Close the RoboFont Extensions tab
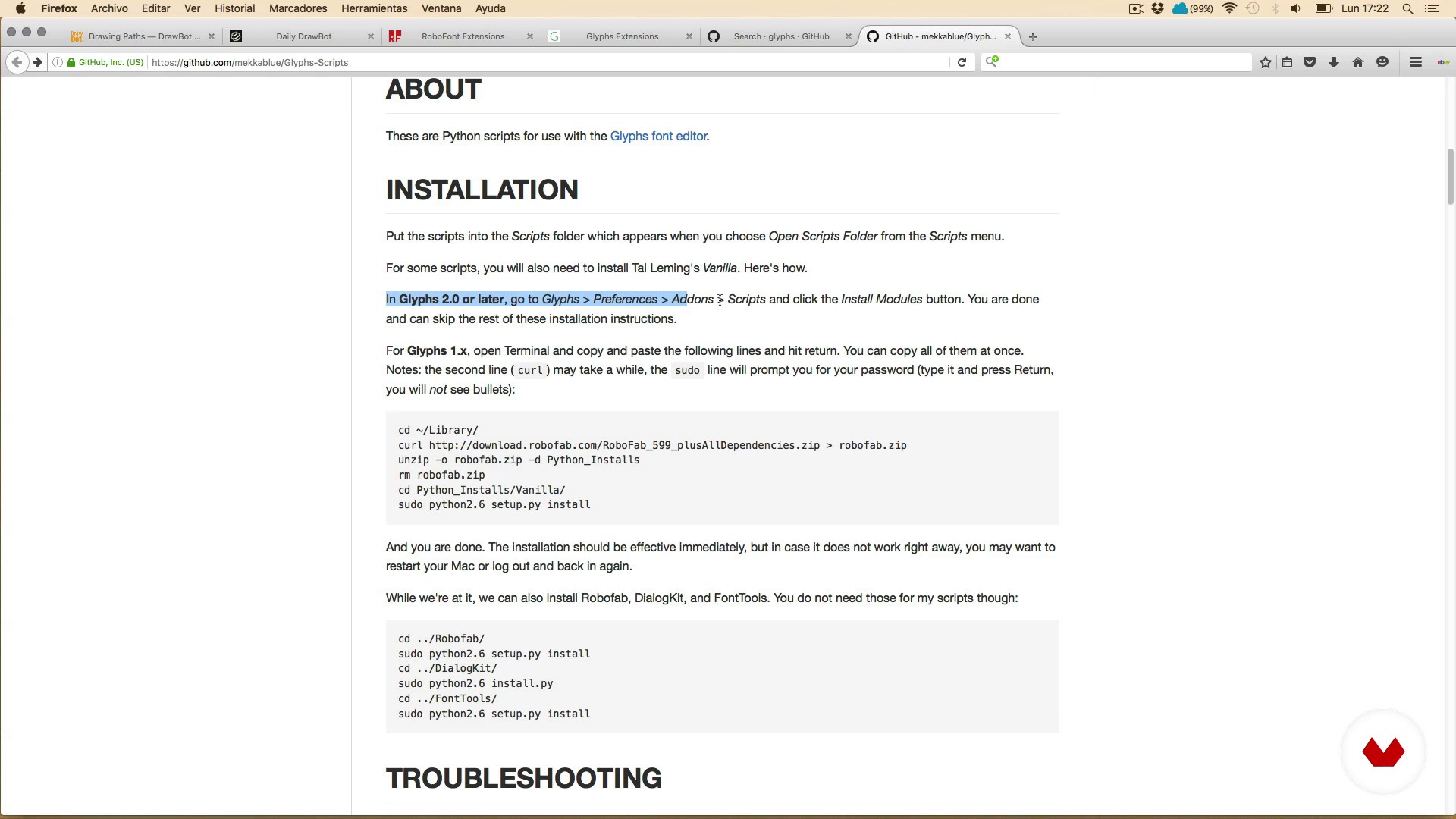Screen dimensions: 1456x819 [530, 36]
